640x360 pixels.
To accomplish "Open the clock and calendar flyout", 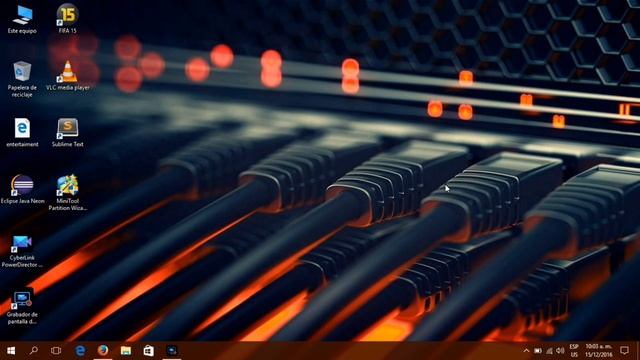I will [x=599, y=351].
